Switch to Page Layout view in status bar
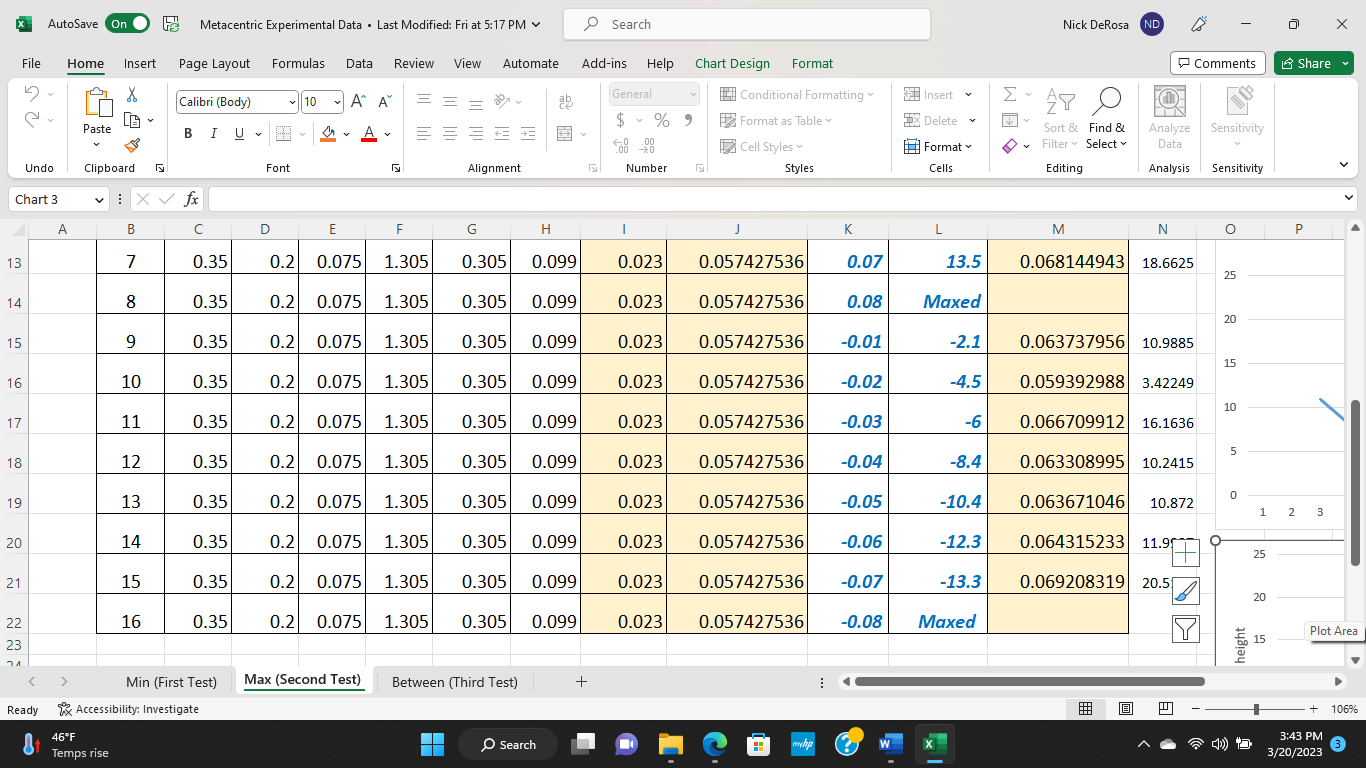Screen dimensions: 1366x768 point(1126,709)
